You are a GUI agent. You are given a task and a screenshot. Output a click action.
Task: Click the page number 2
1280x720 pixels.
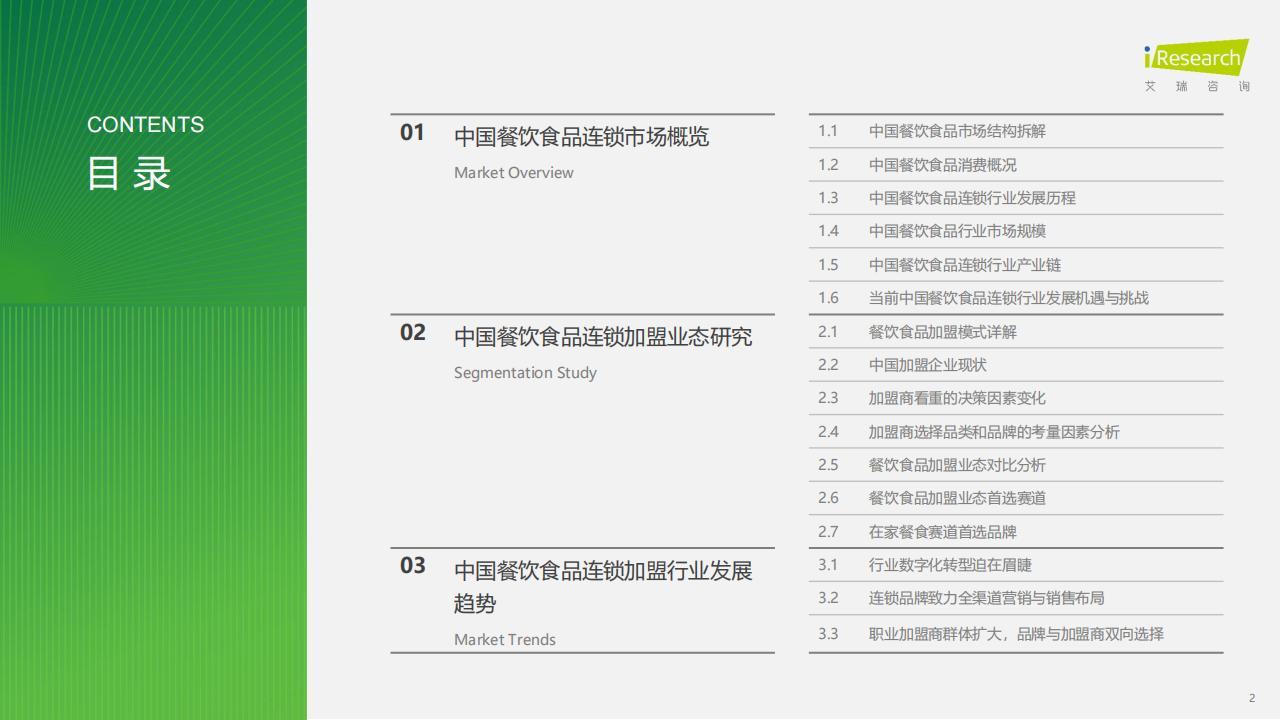pos(1251,698)
